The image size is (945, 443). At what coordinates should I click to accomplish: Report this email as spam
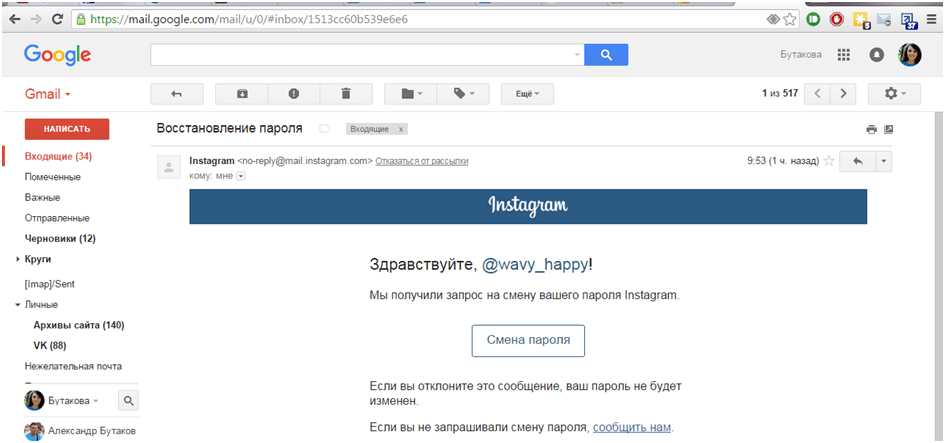click(x=294, y=94)
